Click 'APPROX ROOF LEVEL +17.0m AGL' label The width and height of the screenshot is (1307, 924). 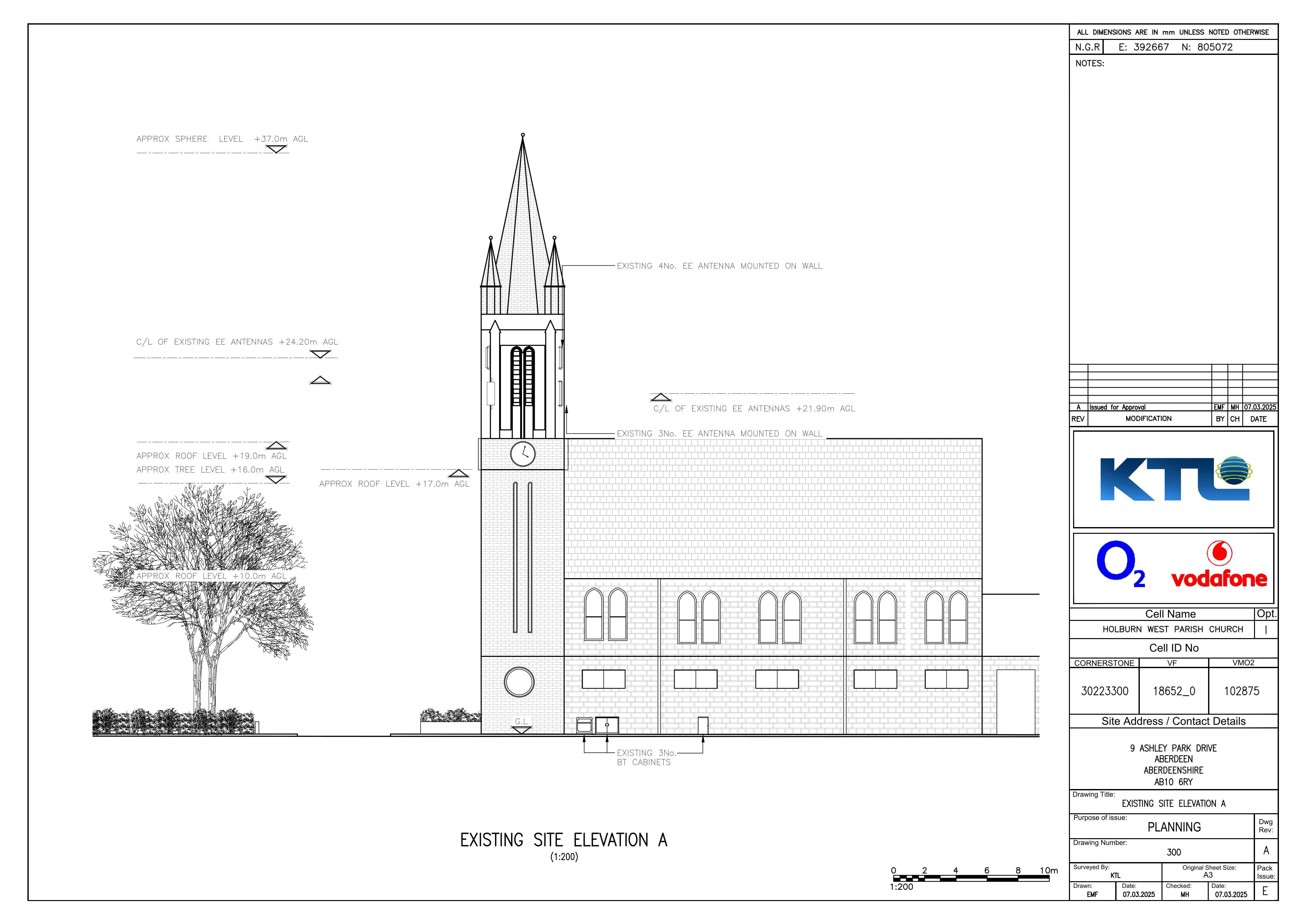click(x=394, y=484)
